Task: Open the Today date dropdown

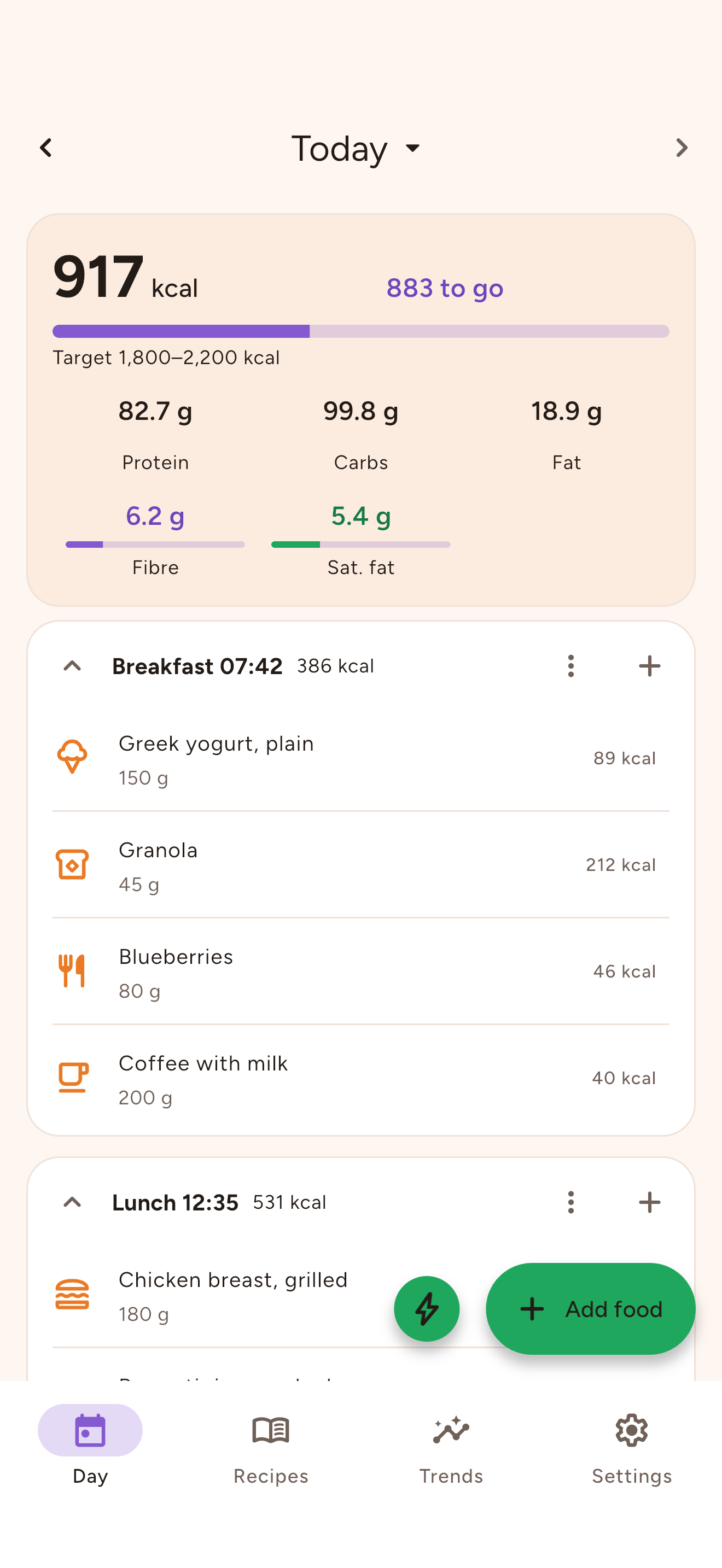Action: 357,148
